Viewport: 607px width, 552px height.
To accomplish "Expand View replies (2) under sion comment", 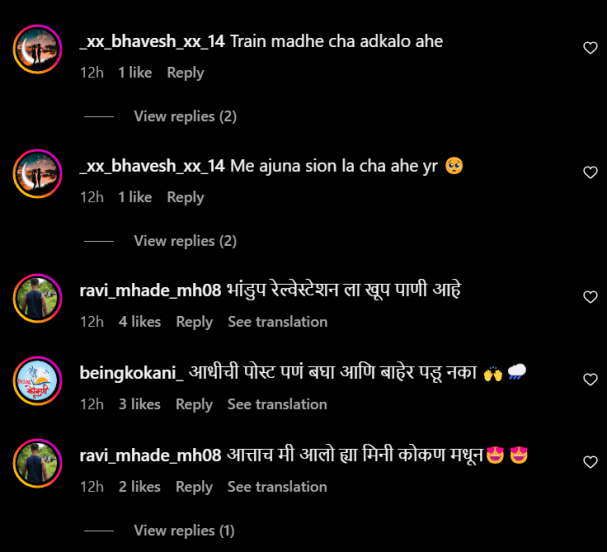I will point(185,241).
